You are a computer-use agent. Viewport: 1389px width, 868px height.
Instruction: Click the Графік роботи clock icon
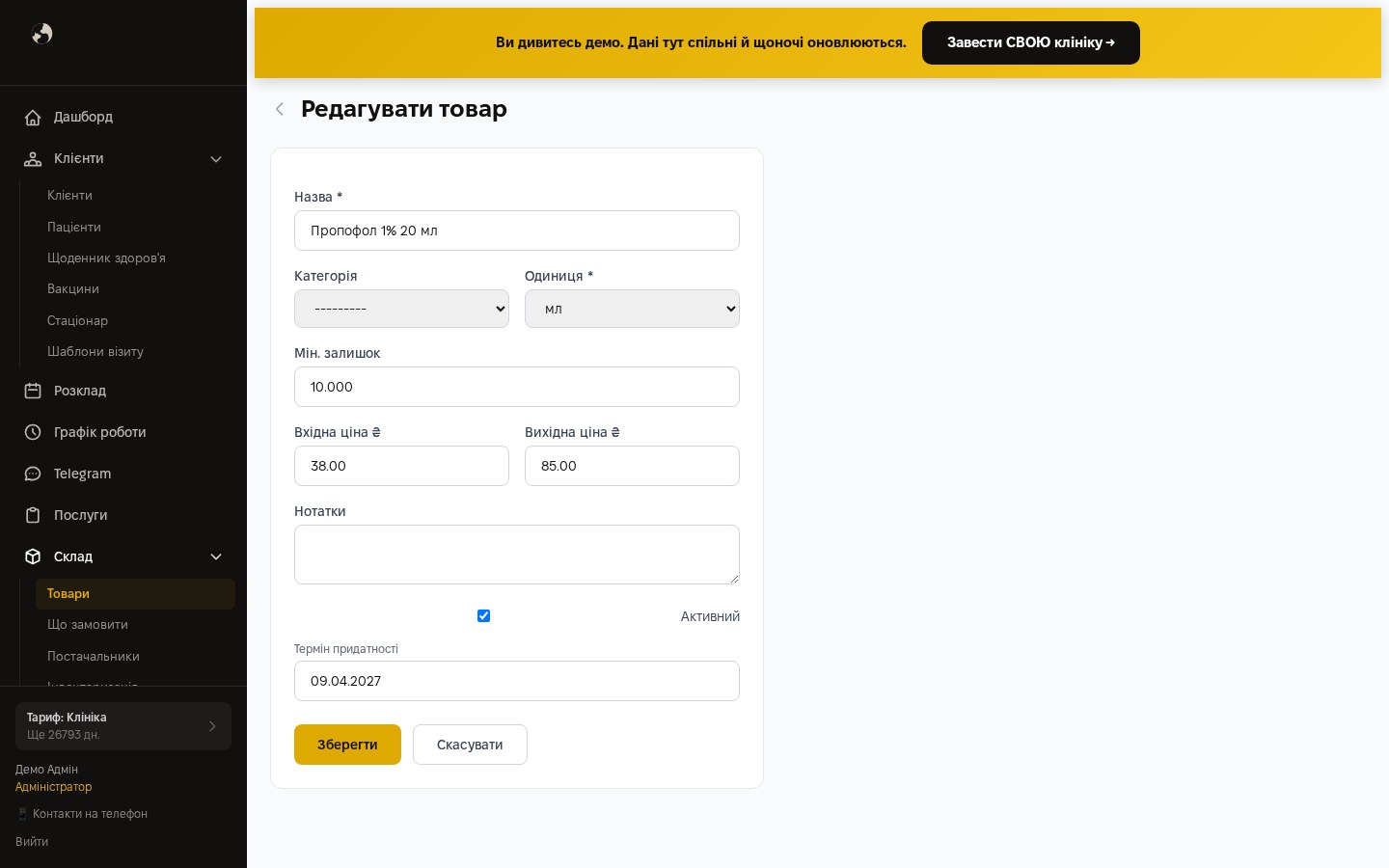click(33, 432)
